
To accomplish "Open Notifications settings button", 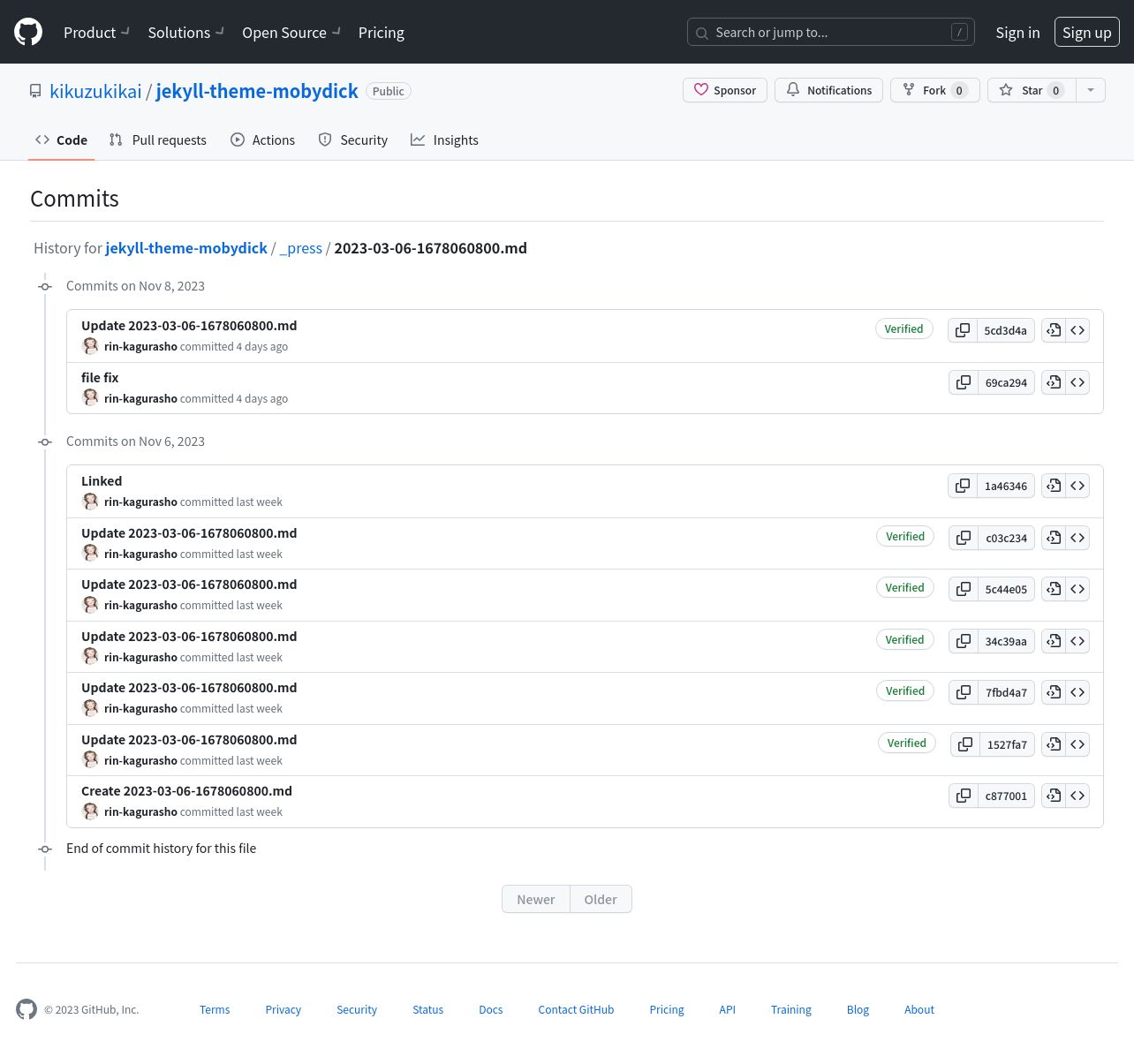I will pos(828,90).
